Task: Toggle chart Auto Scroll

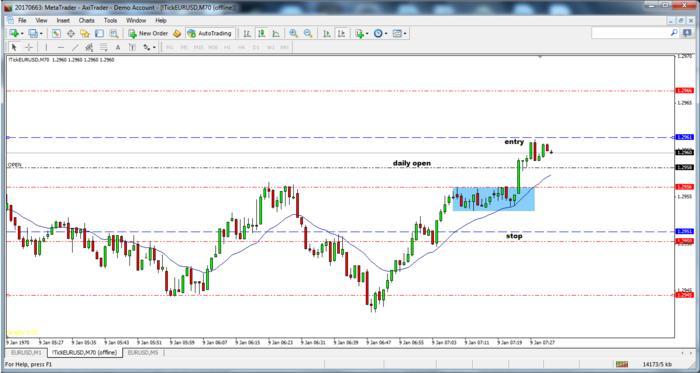Action: [x=327, y=33]
